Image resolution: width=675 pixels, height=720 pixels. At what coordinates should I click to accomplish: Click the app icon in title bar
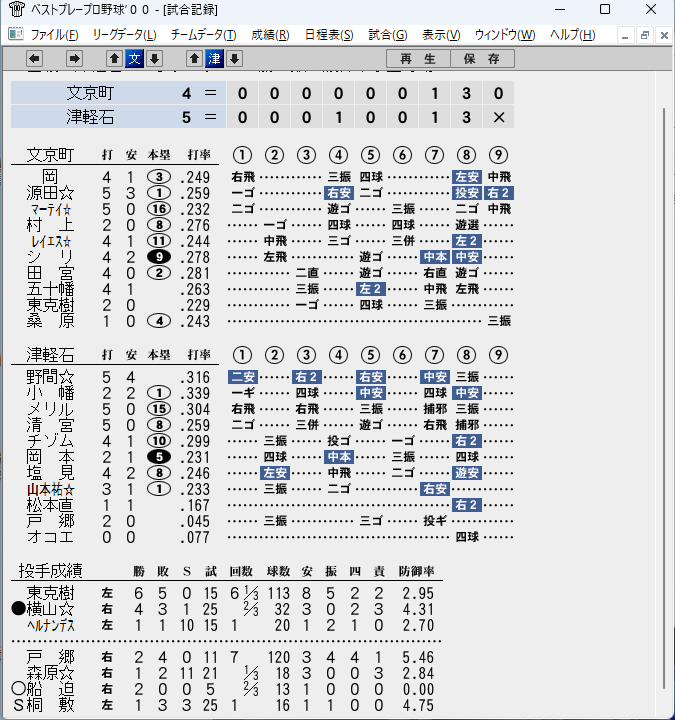[17, 9]
